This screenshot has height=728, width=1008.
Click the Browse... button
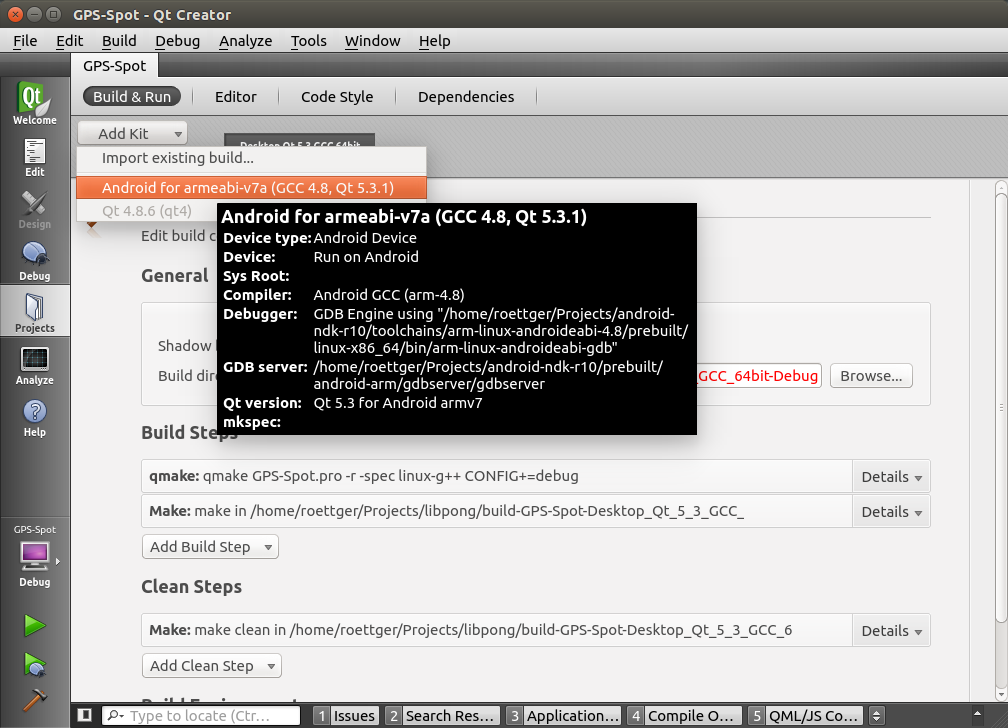pyautogui.click(x=871, y=376)
